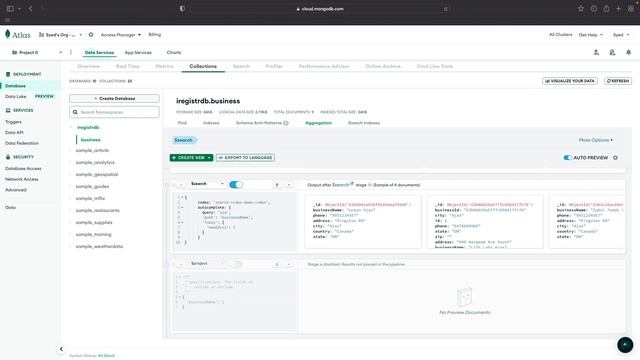Open the Search Indexes tab
This screenshot has width=640, height=360.
(x=364, y=123)
